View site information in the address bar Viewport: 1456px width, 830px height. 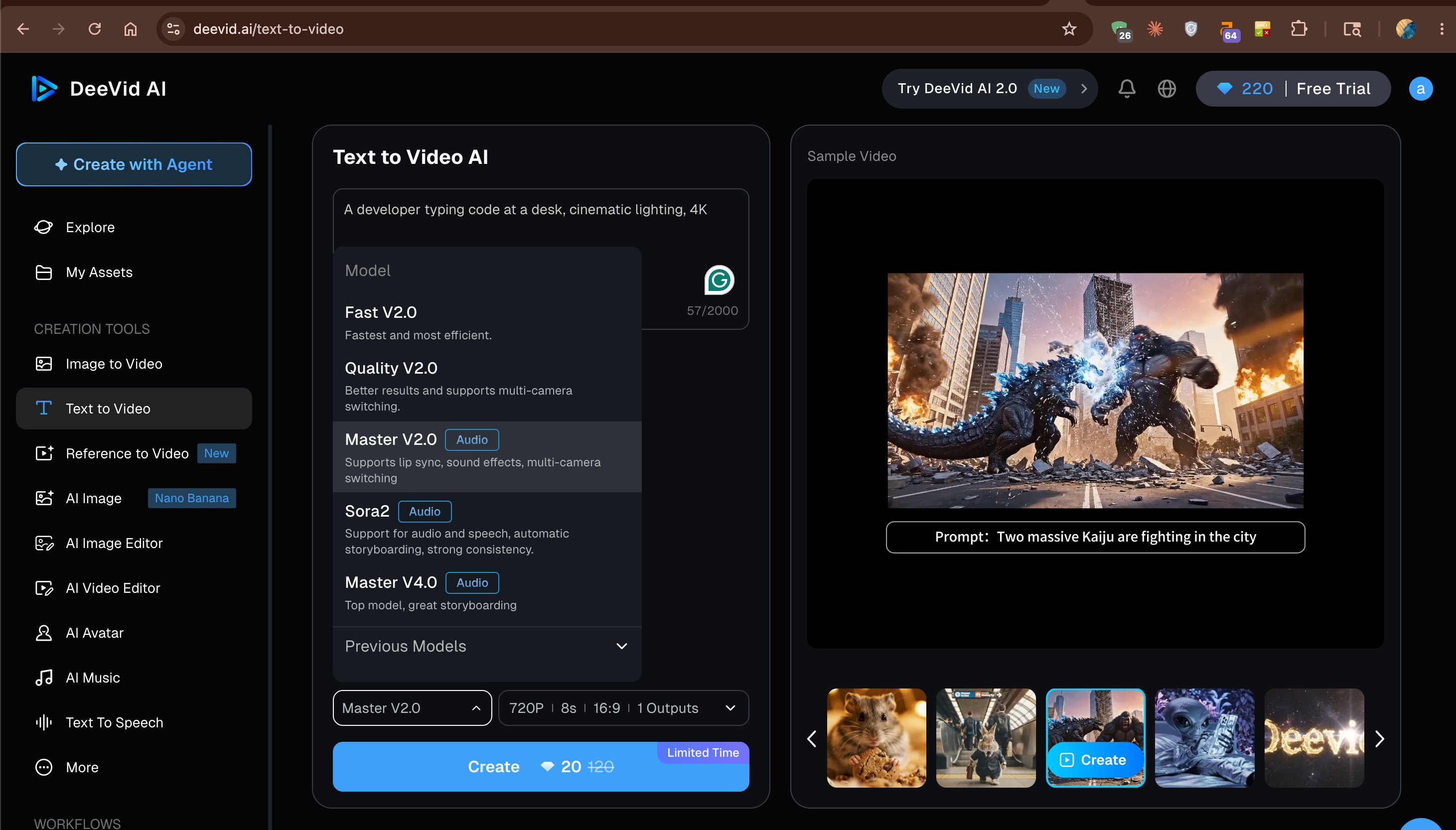tap(173, 28)
